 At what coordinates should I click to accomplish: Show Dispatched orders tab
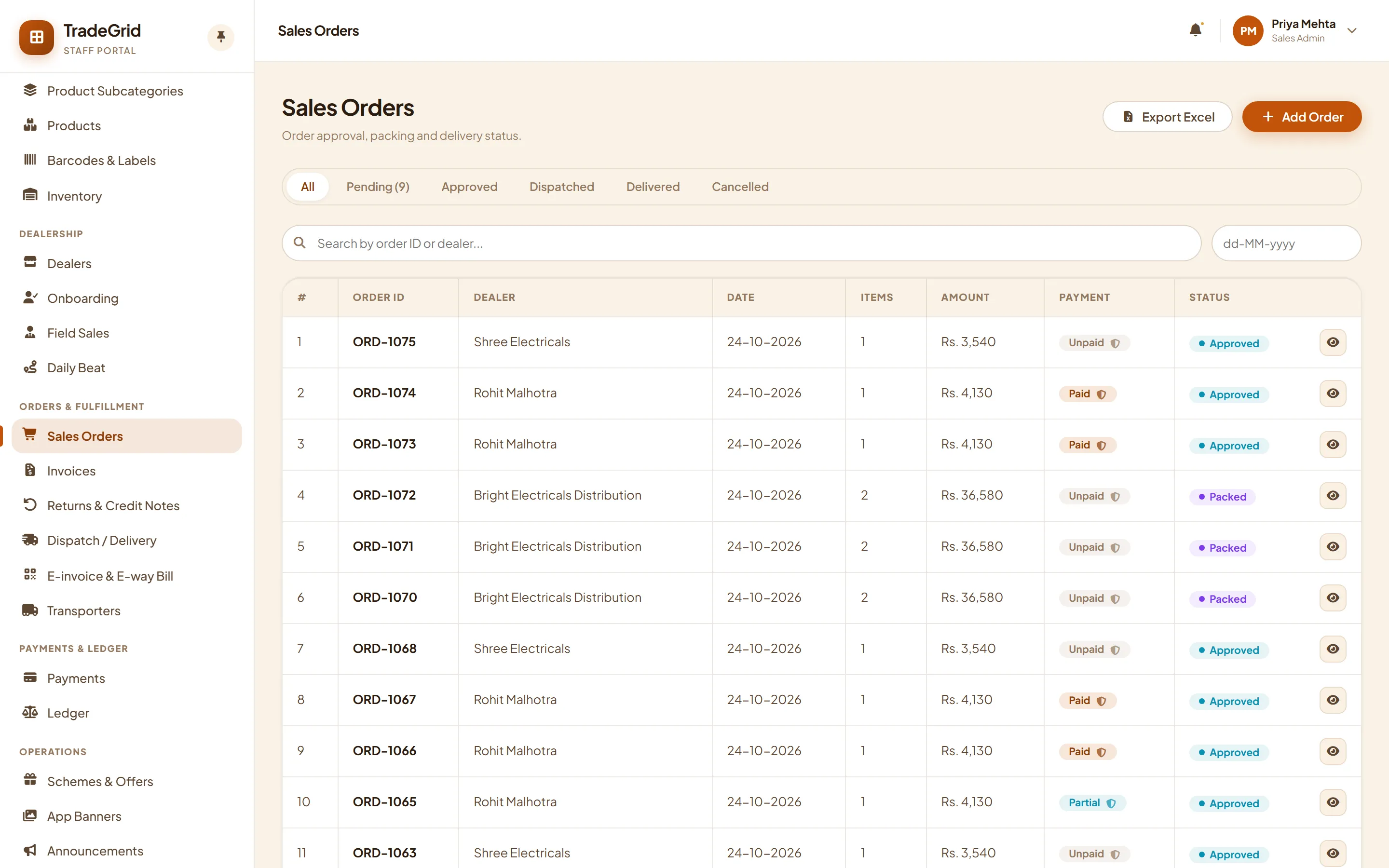point(561,187)
